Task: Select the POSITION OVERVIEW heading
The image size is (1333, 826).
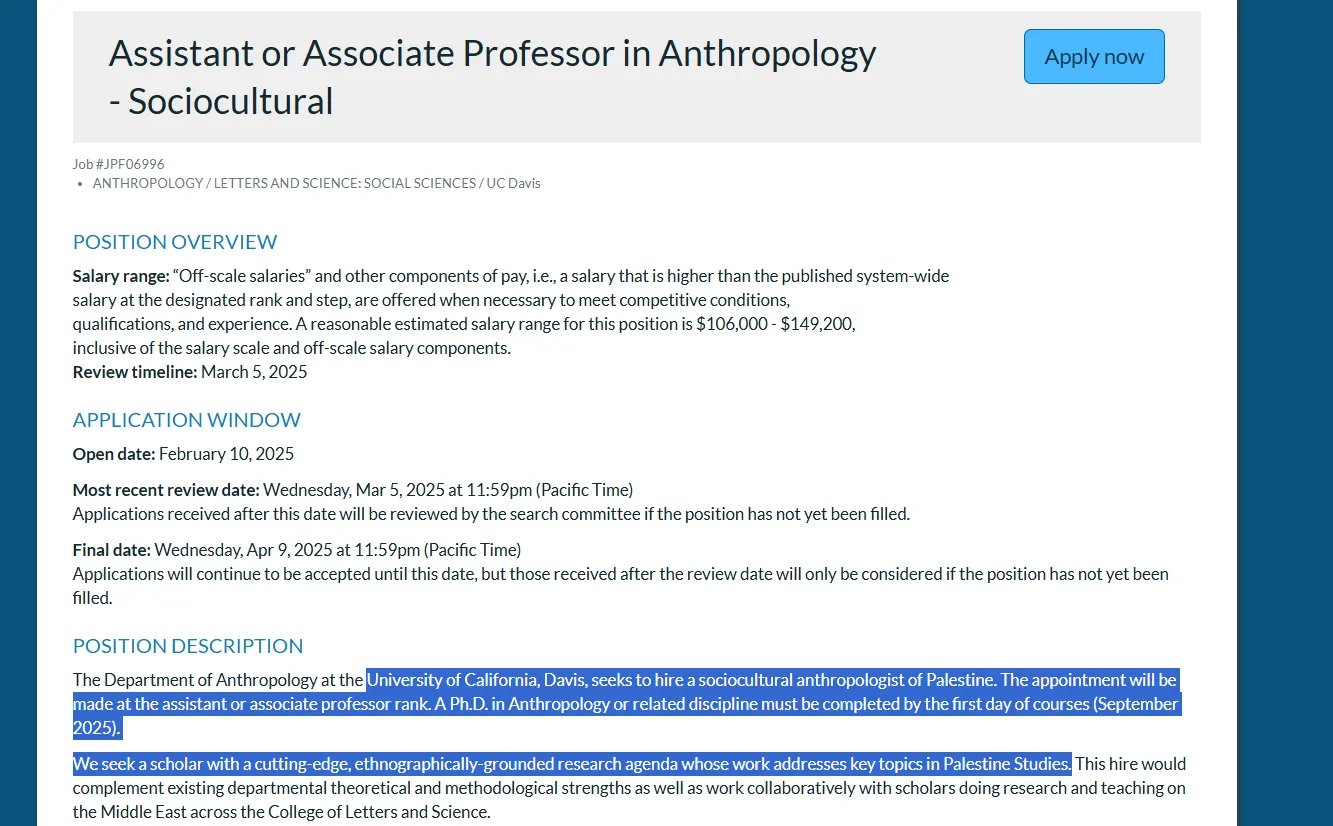Action: point(175,242)
